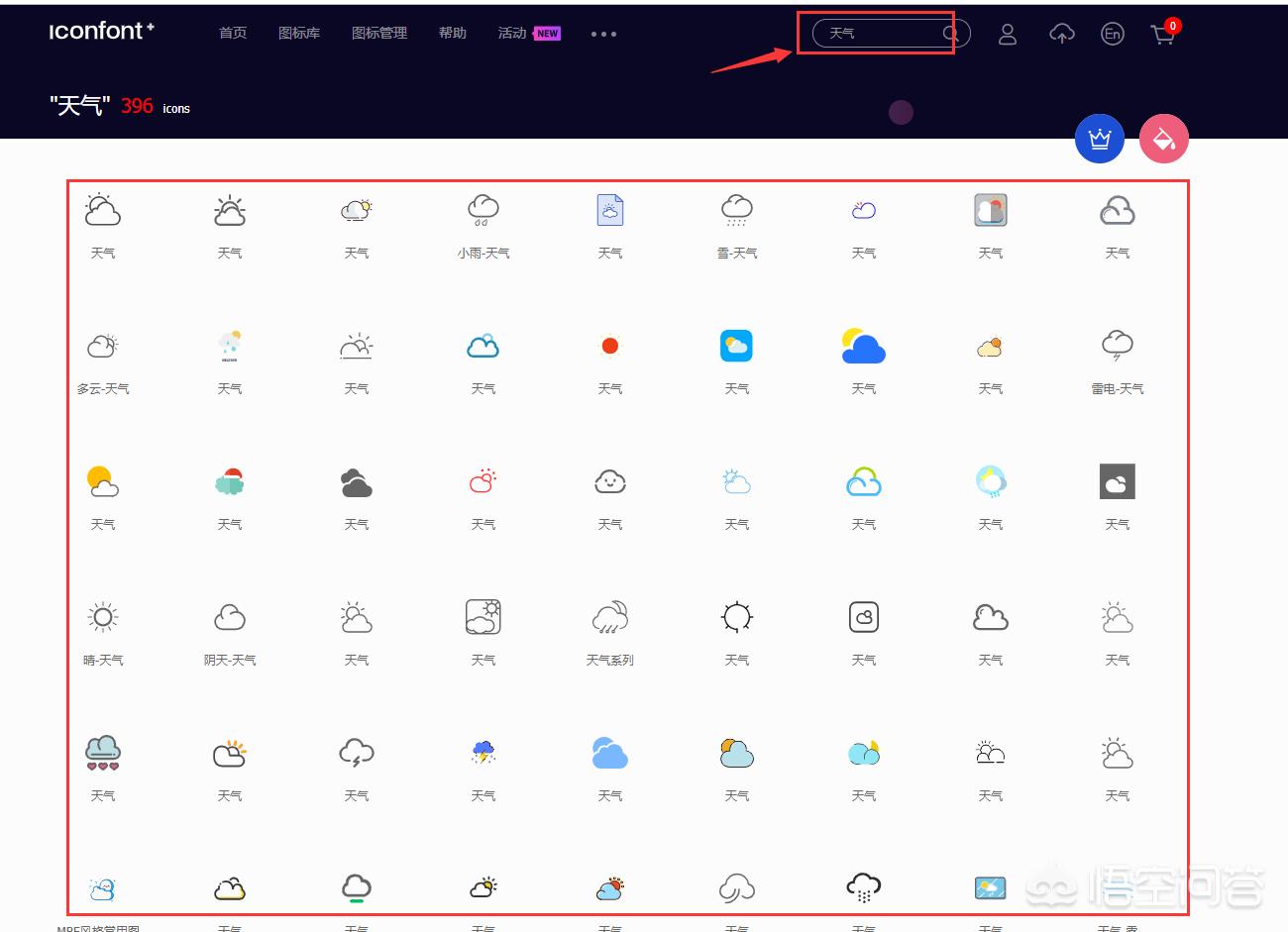This screenshot has height=932, width=1288.
Task: Select the 阴天-天气 overcast cloud icon
Action: pos(230,617)
